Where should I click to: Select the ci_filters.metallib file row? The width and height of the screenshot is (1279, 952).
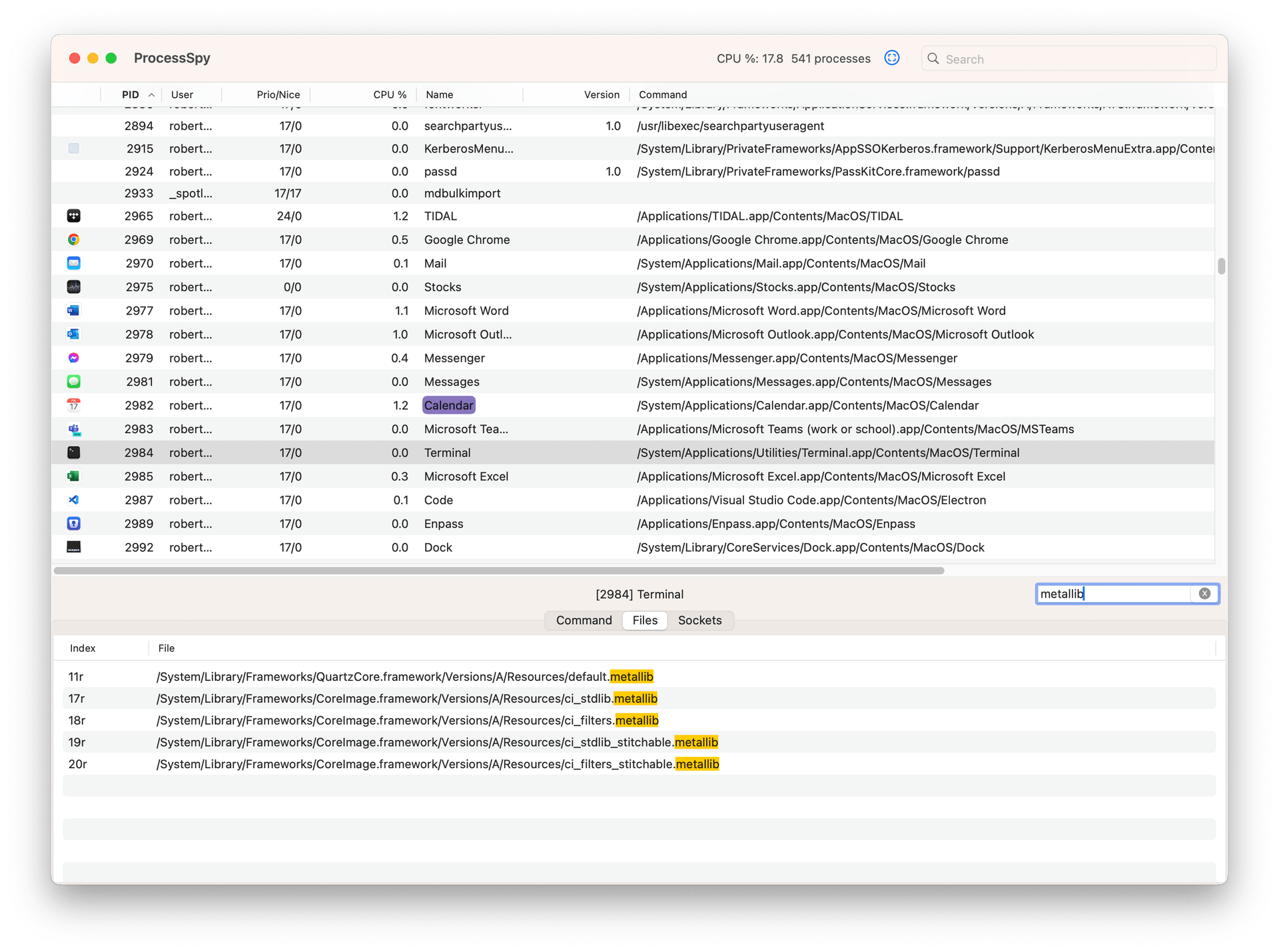pos(406,720)
